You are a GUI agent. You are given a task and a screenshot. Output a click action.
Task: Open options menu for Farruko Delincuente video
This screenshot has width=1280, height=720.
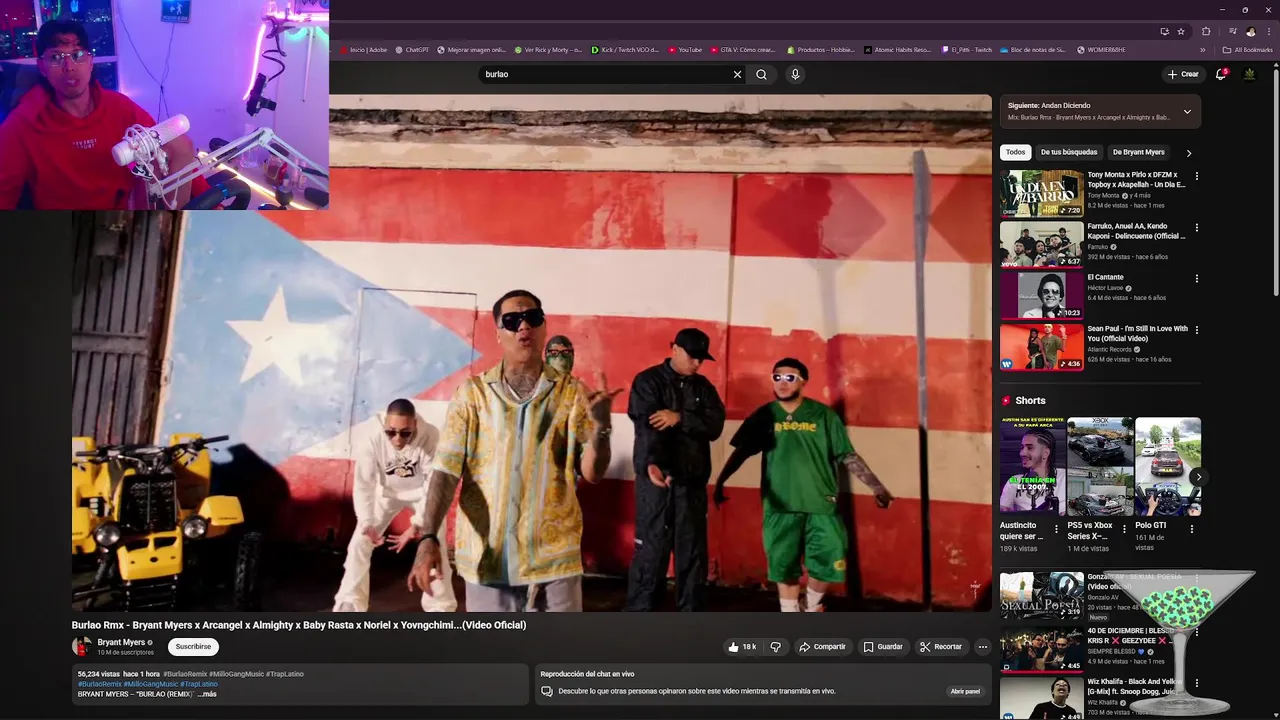tap(1196, 227)
